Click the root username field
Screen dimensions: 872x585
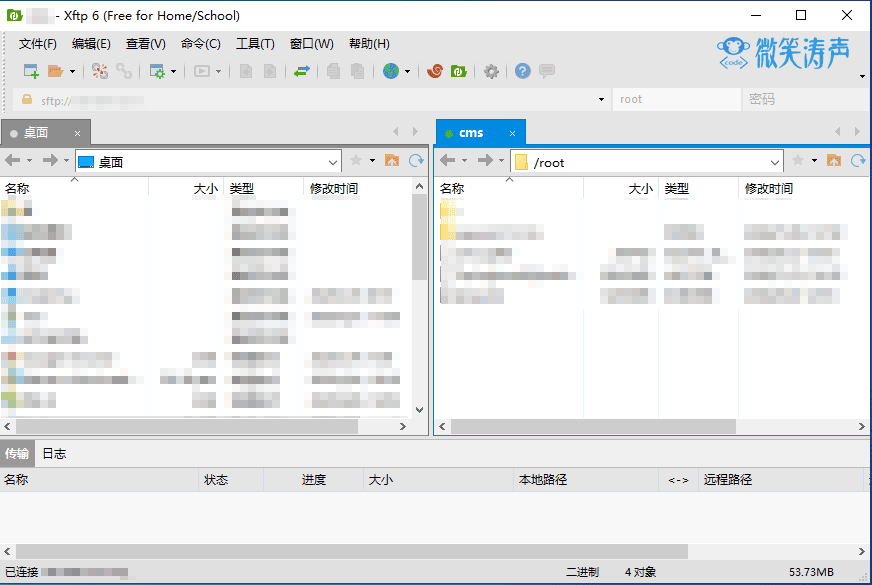click(x=676, y=100)
